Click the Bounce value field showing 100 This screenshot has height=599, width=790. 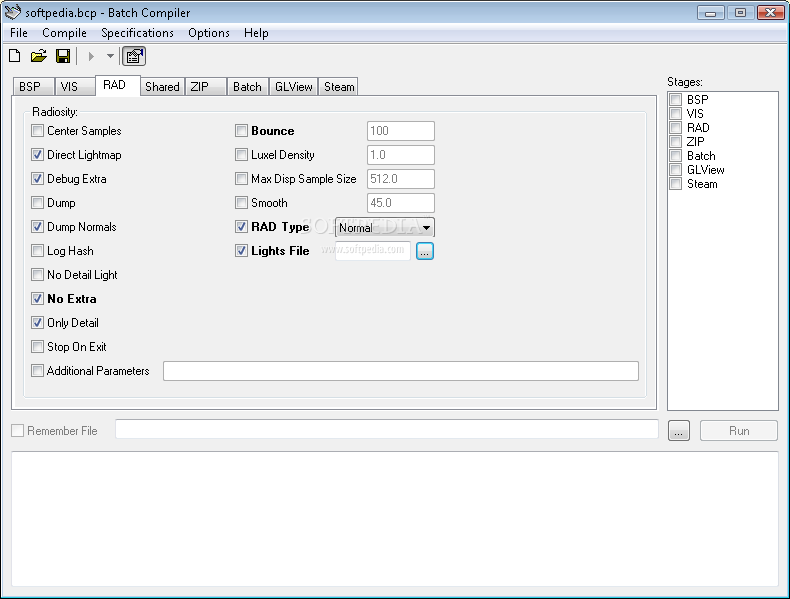coord(401,131)
